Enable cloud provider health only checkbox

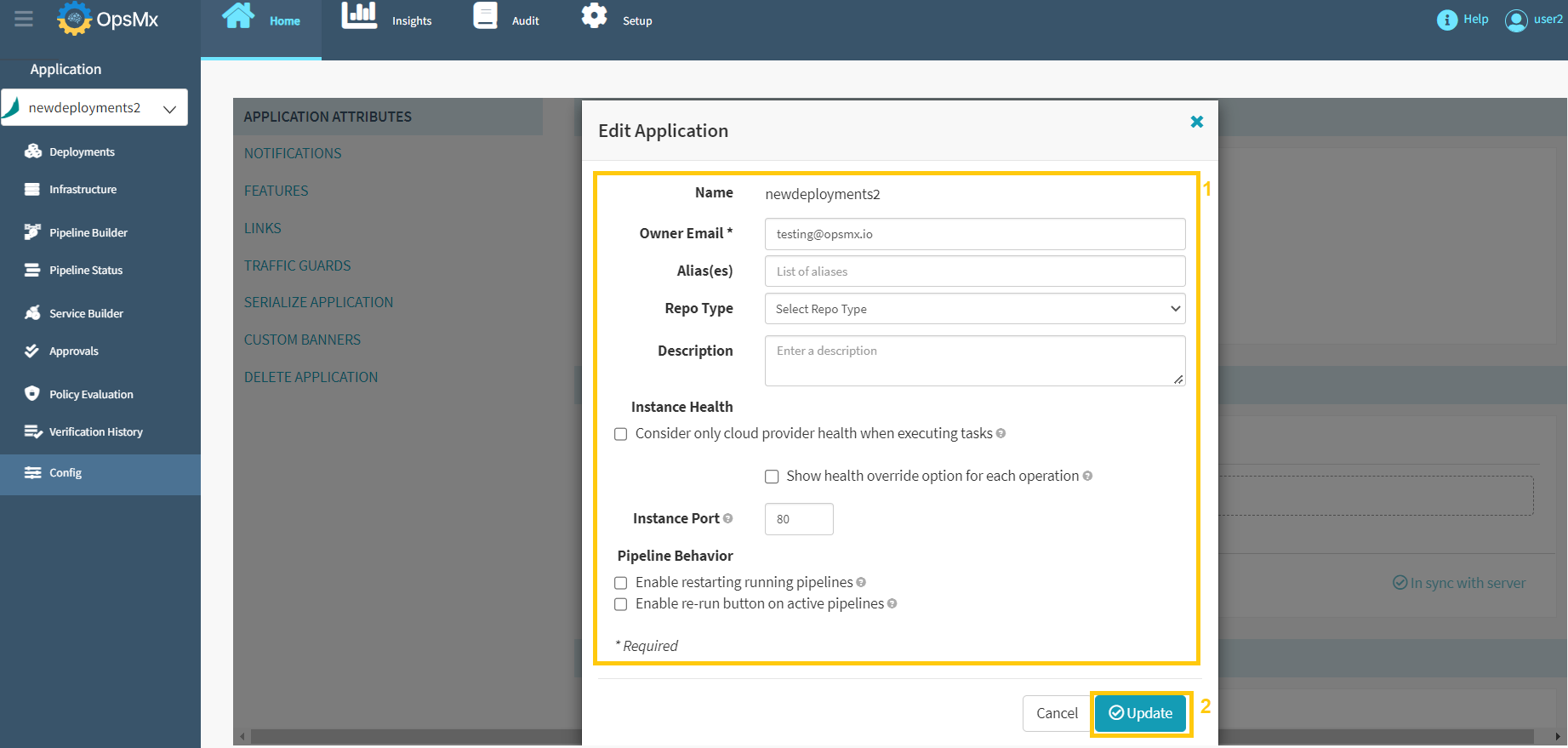point(621,434)
